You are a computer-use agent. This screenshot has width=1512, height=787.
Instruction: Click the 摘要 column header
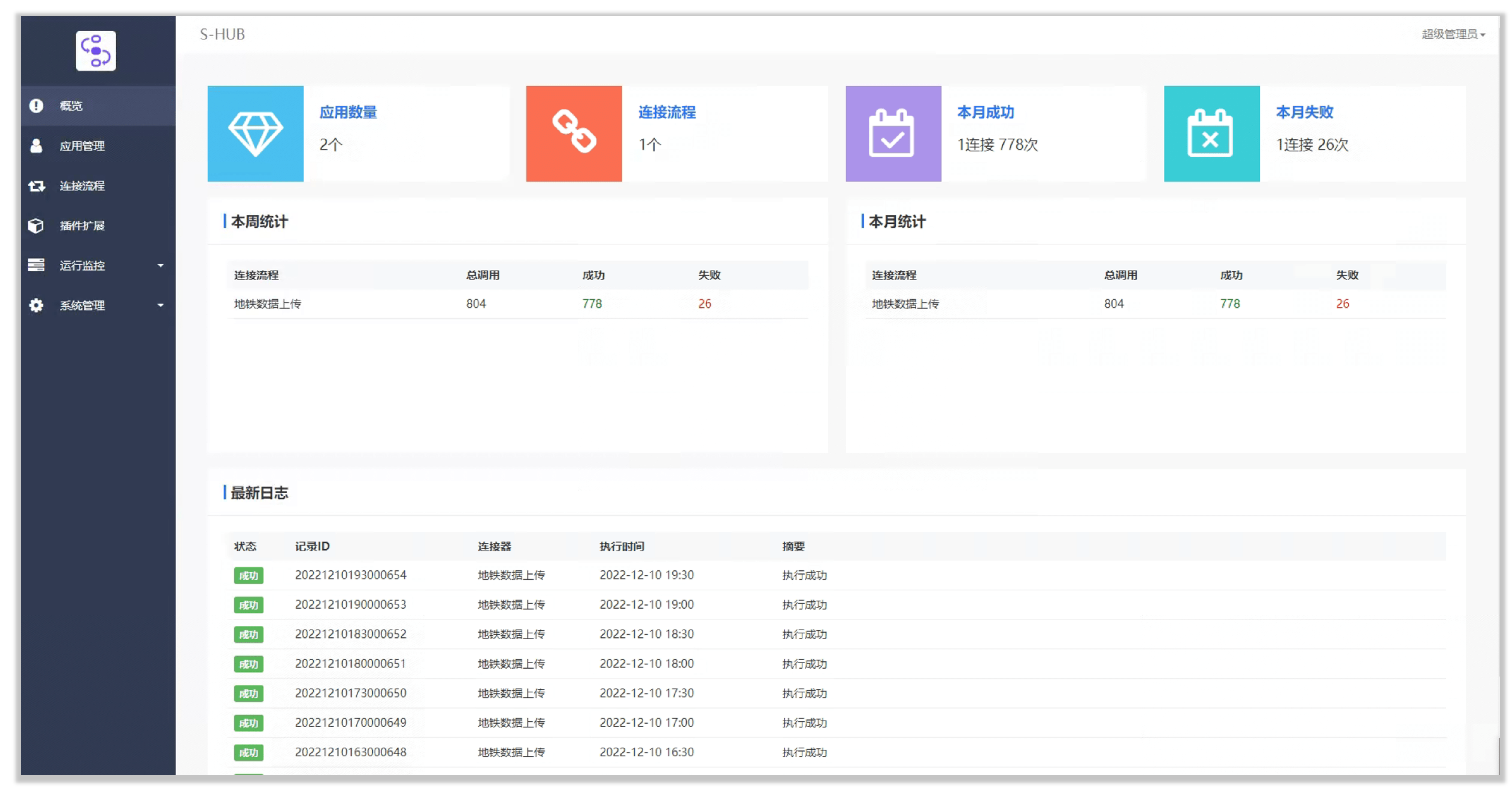click(793, 546)
